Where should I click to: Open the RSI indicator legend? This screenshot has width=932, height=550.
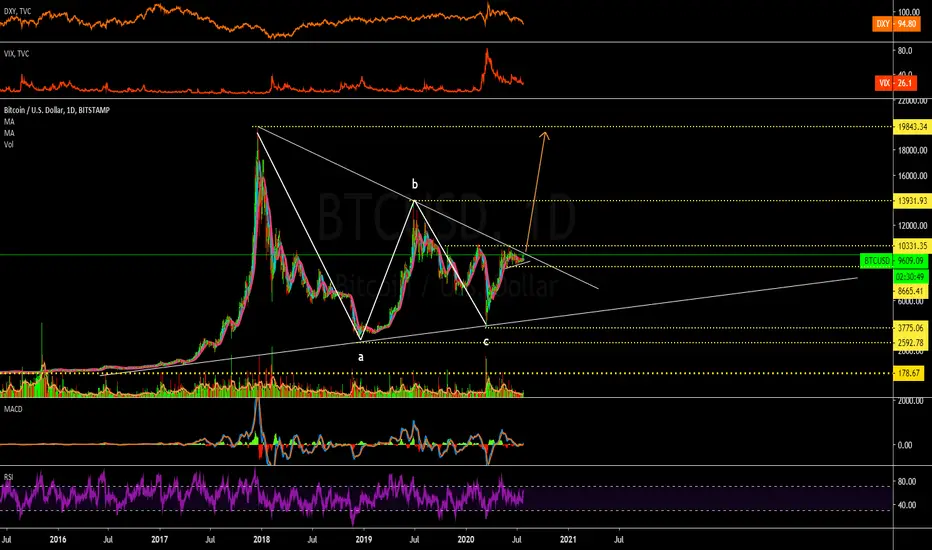(8, 477)
